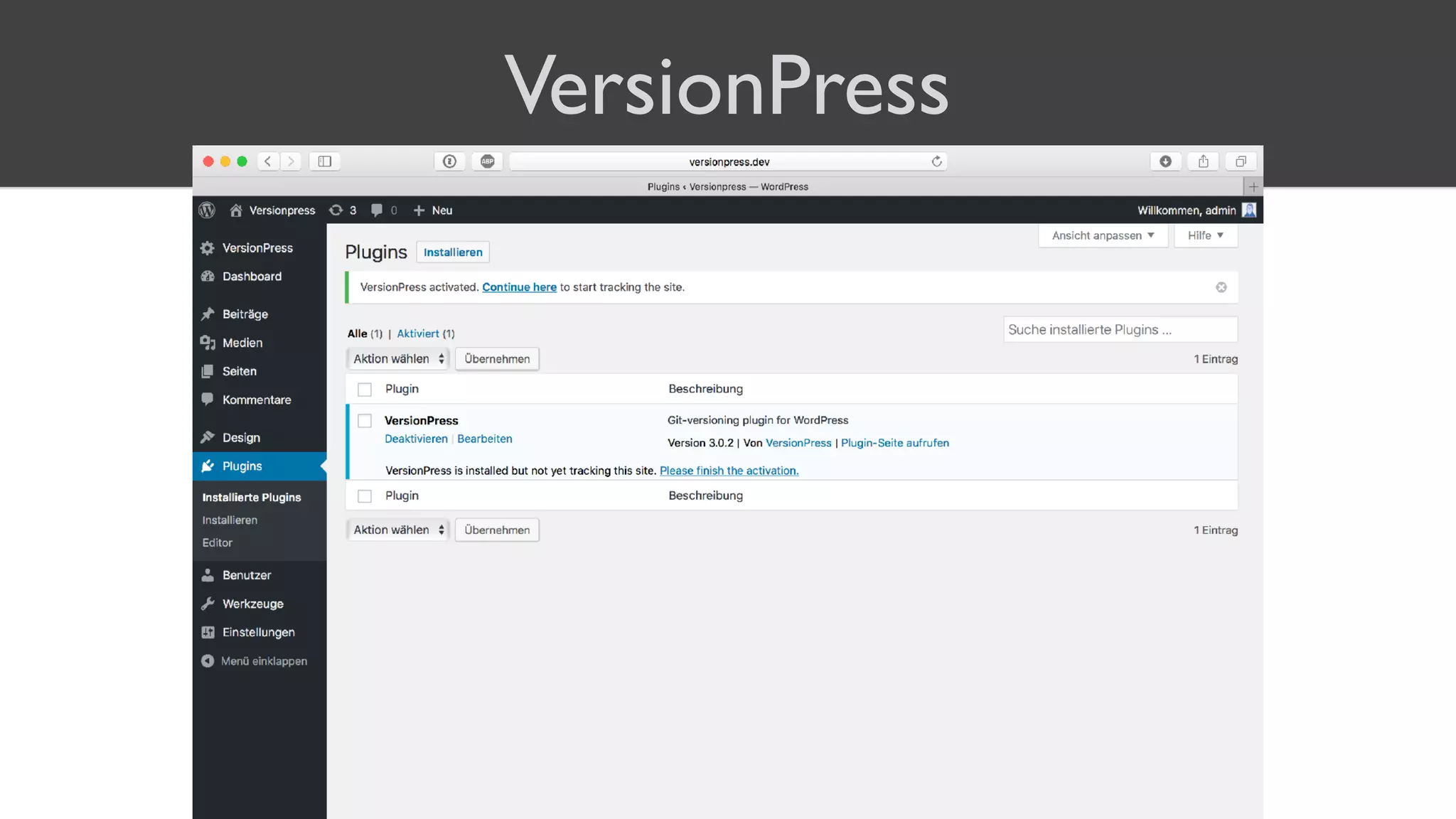Tick the select-all checkbox in table footer
Screen dimensions: 1456x819
point(365,496)
